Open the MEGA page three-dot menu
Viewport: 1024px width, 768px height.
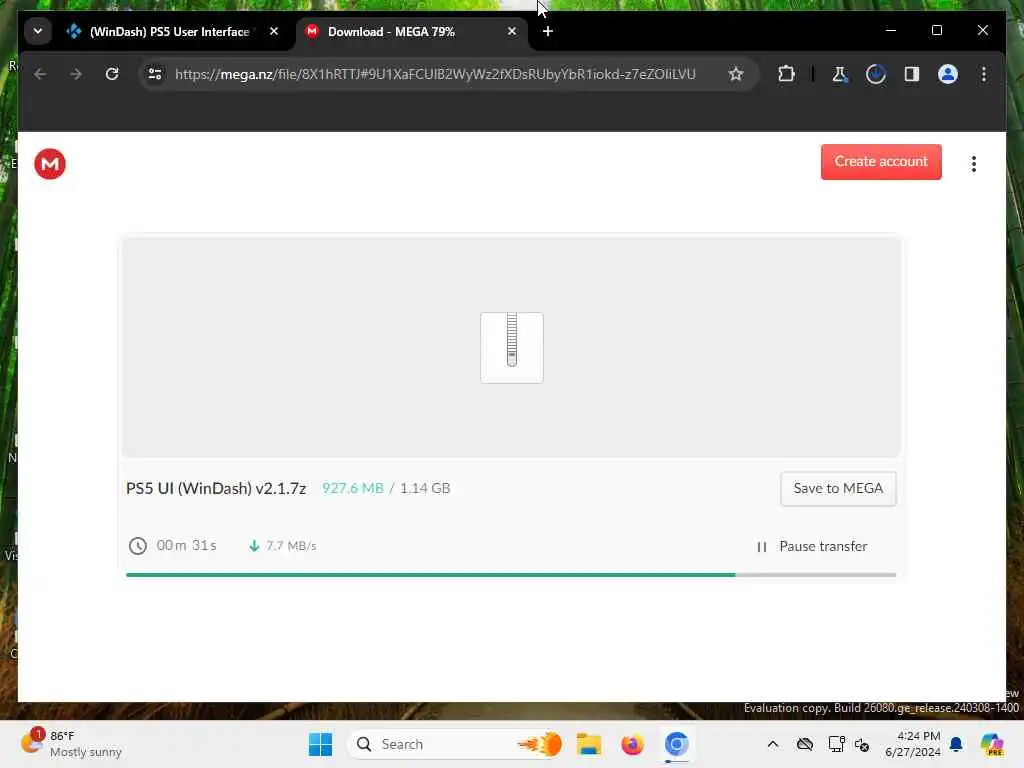click(973, 163)
